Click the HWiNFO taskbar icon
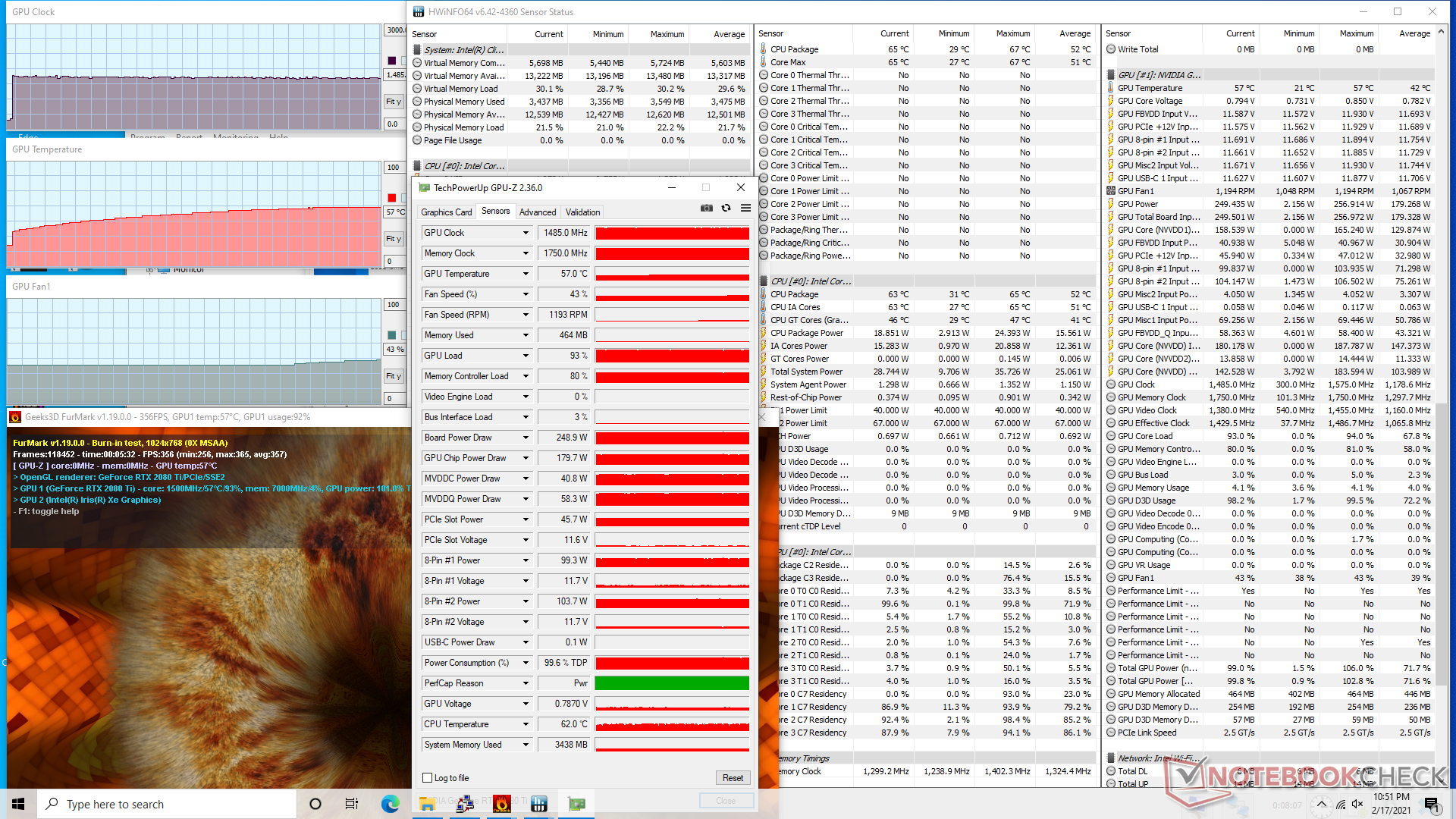The image size is (1456, 819). (x=539, y=804)
